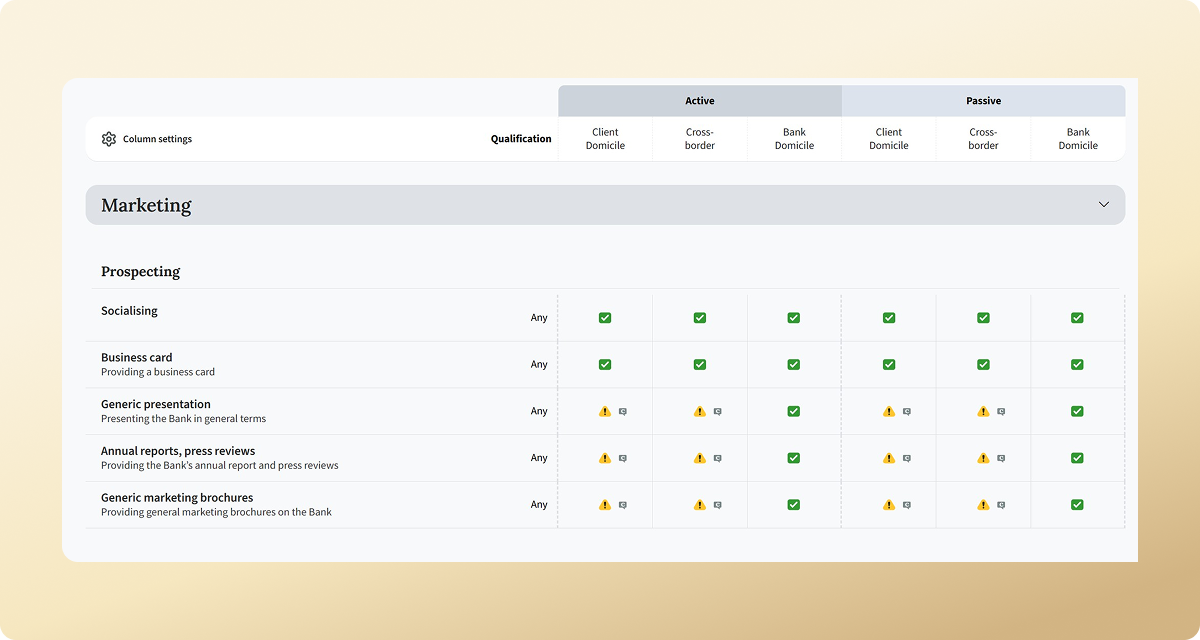This screenshot has height=640, width=1200.
Task: Click 'Providing a business card' description
Action: point(158,372)
